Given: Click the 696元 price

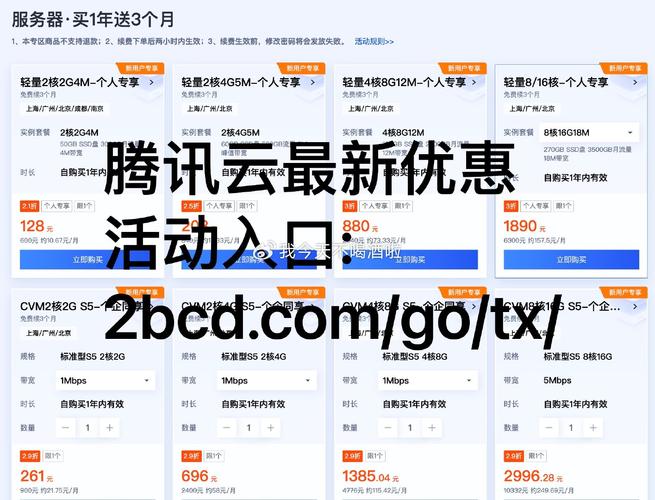Looking at the screenshot, I should tap(199, 476).
